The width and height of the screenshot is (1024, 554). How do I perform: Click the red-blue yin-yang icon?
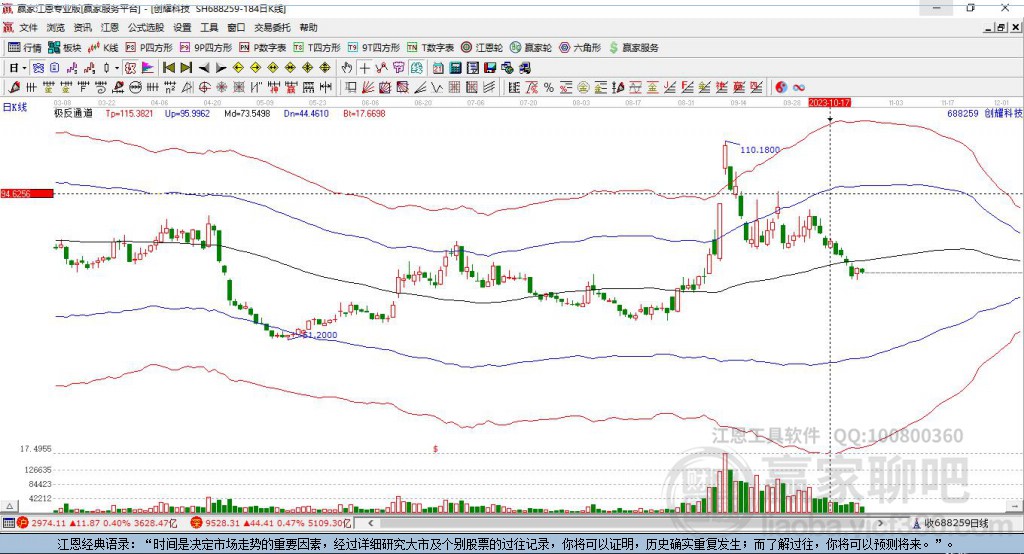[x=781, y=87]
